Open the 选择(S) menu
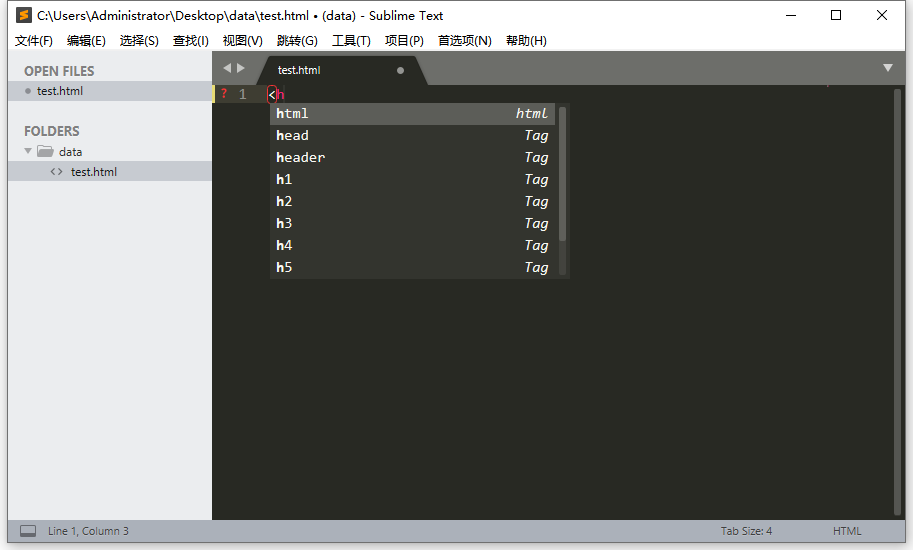This screenshot has height=550, width=913. coord(139,41)
